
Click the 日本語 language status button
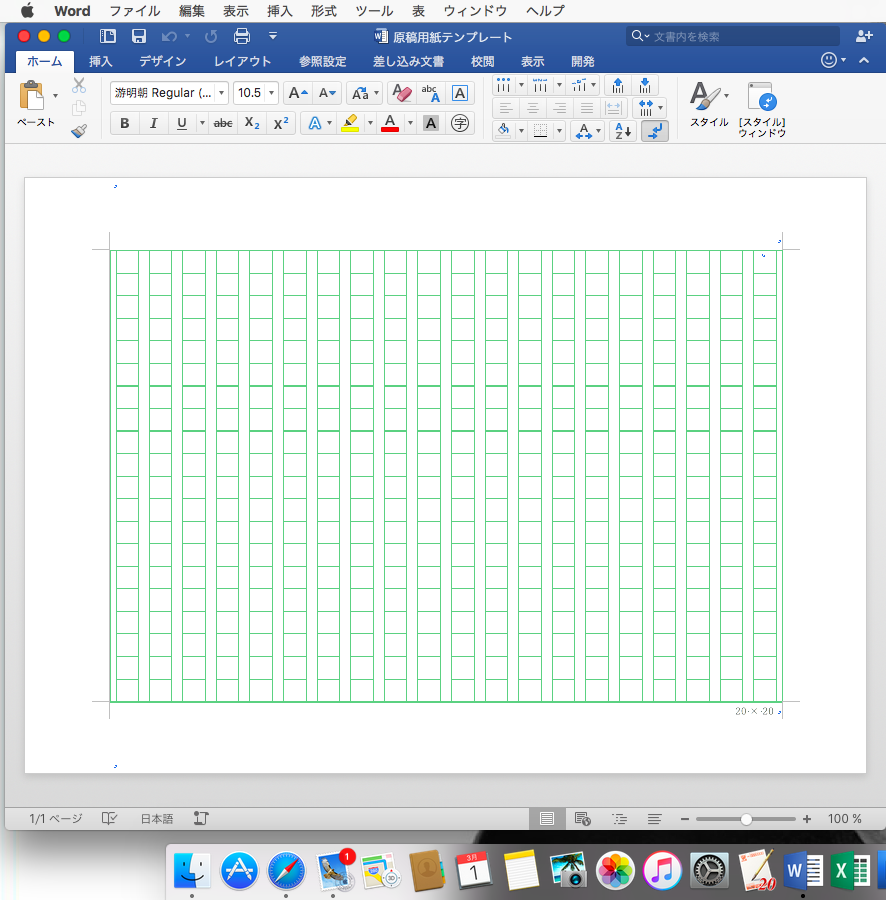tap(156, 819)
